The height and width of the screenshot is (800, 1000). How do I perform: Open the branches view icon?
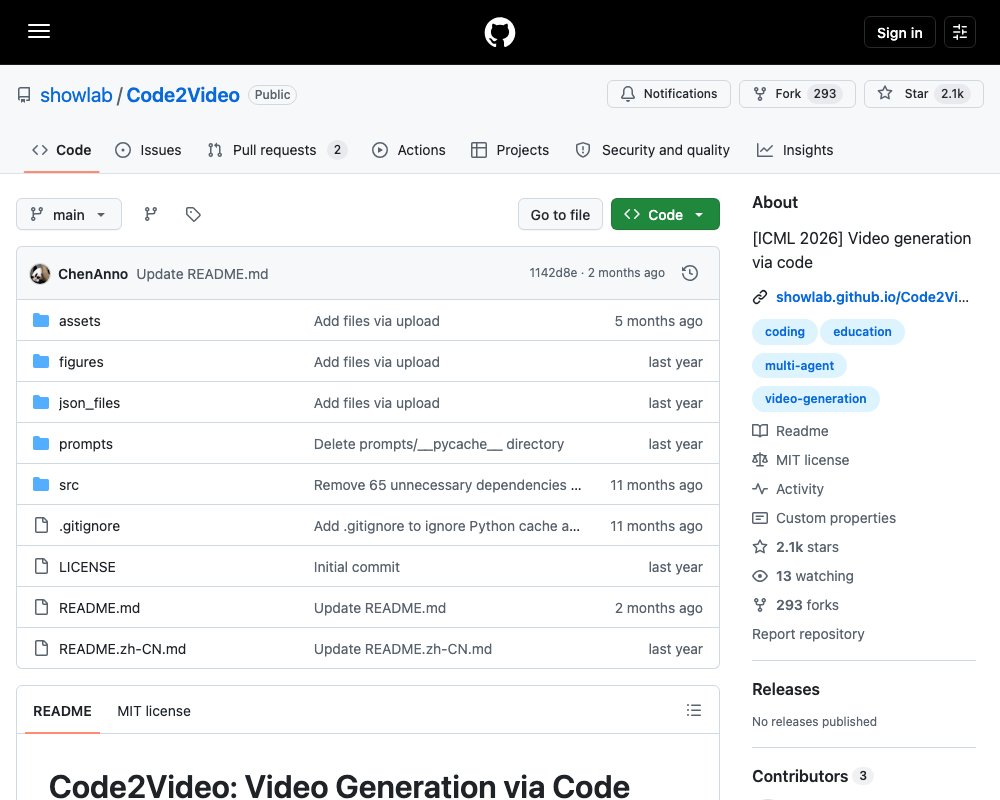point(151,214)
